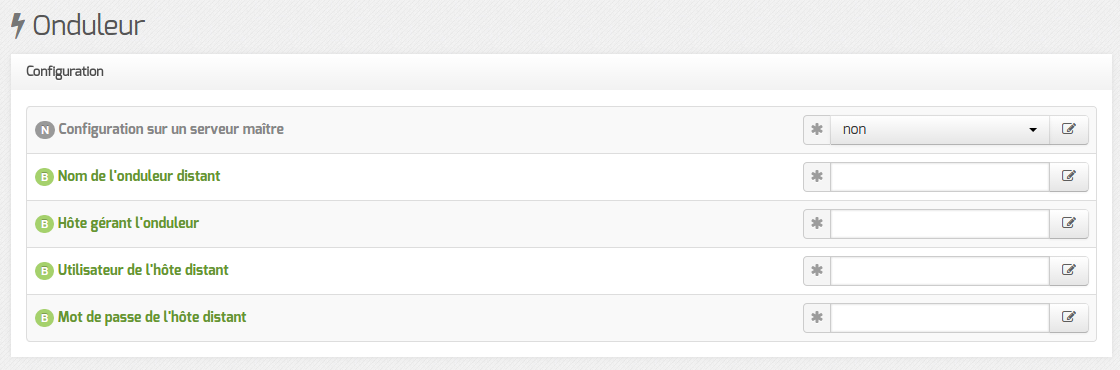Image resolution: width=1120 pixels, height=370 pixels.
Task: Click the B badge beside Utilisateur de l'hôte distant
Action: coord(44,271)
